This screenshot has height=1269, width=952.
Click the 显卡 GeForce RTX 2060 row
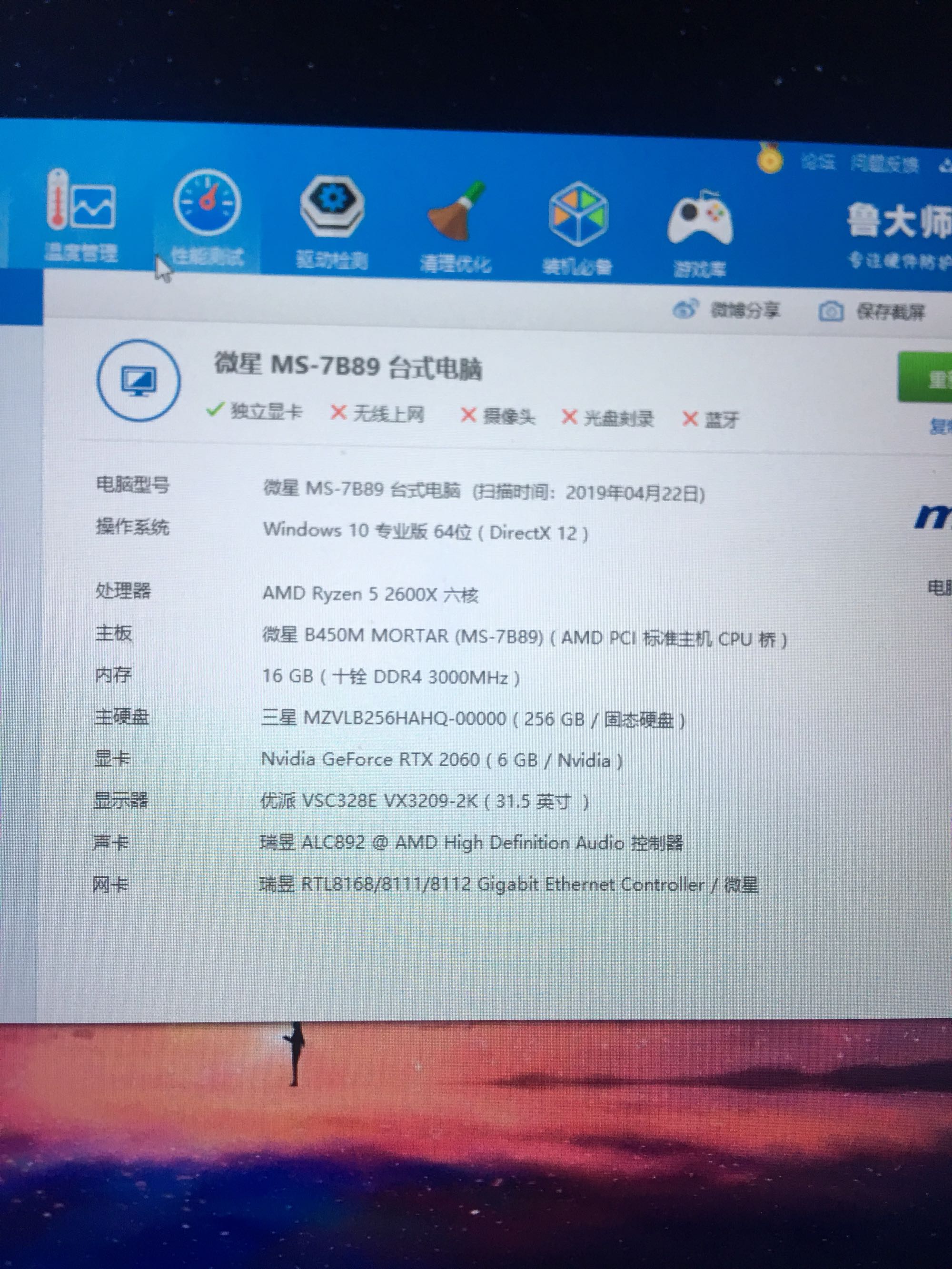(441, 760)
